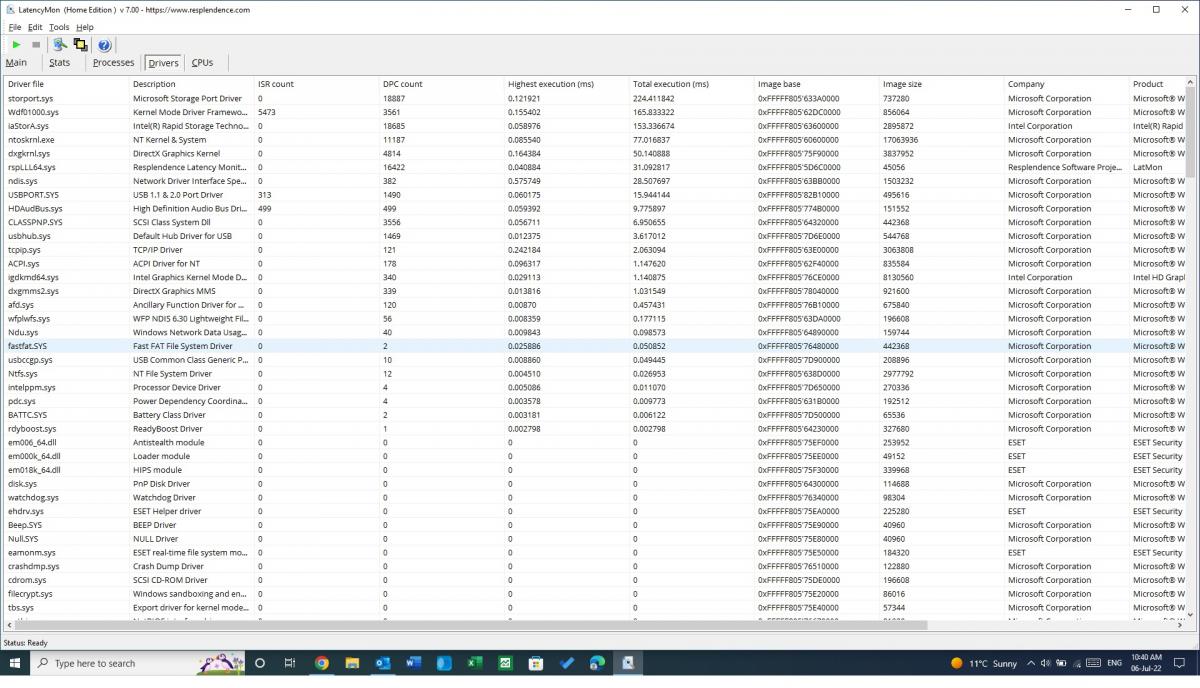Open the blue help question mark icon
Screen dimensions: 1200x688
tap(104, 45)
